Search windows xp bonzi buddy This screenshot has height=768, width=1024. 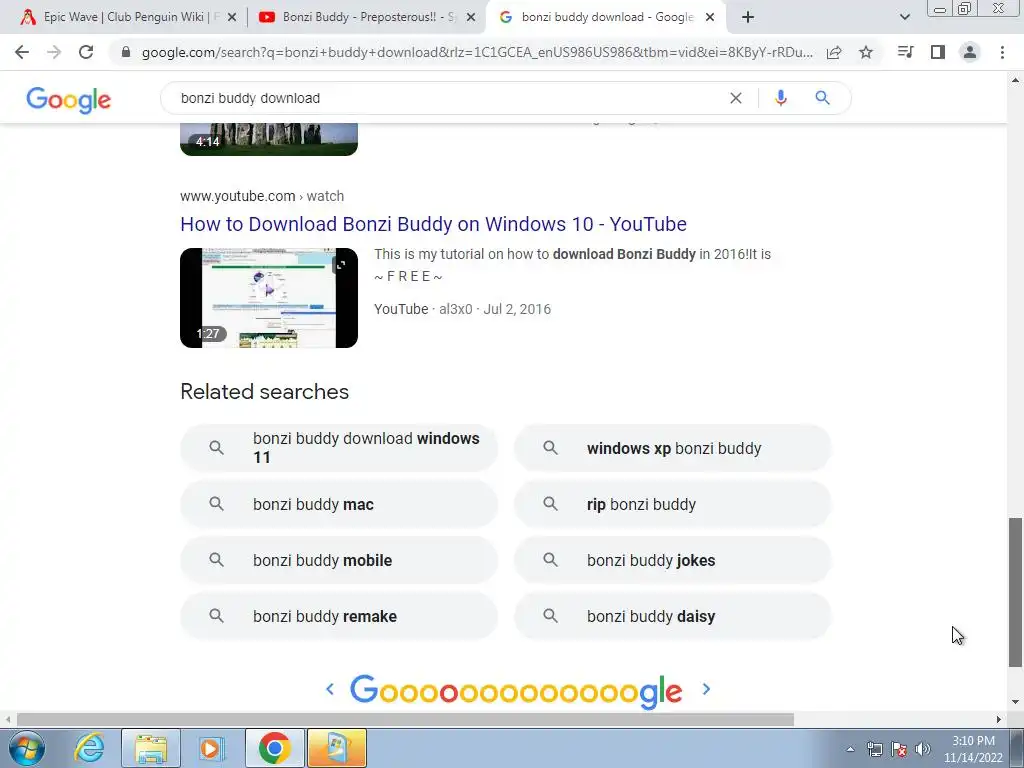[x=673, y=448]
